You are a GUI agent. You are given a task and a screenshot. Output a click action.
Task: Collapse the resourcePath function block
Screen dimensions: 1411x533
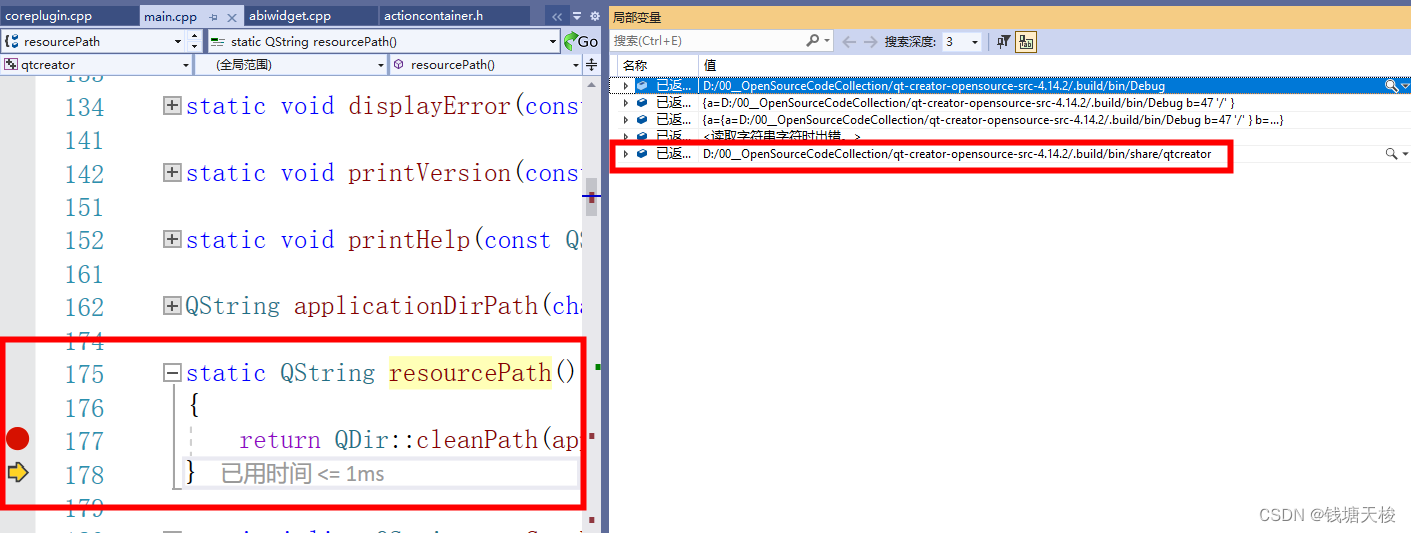(x=172, y=373)
